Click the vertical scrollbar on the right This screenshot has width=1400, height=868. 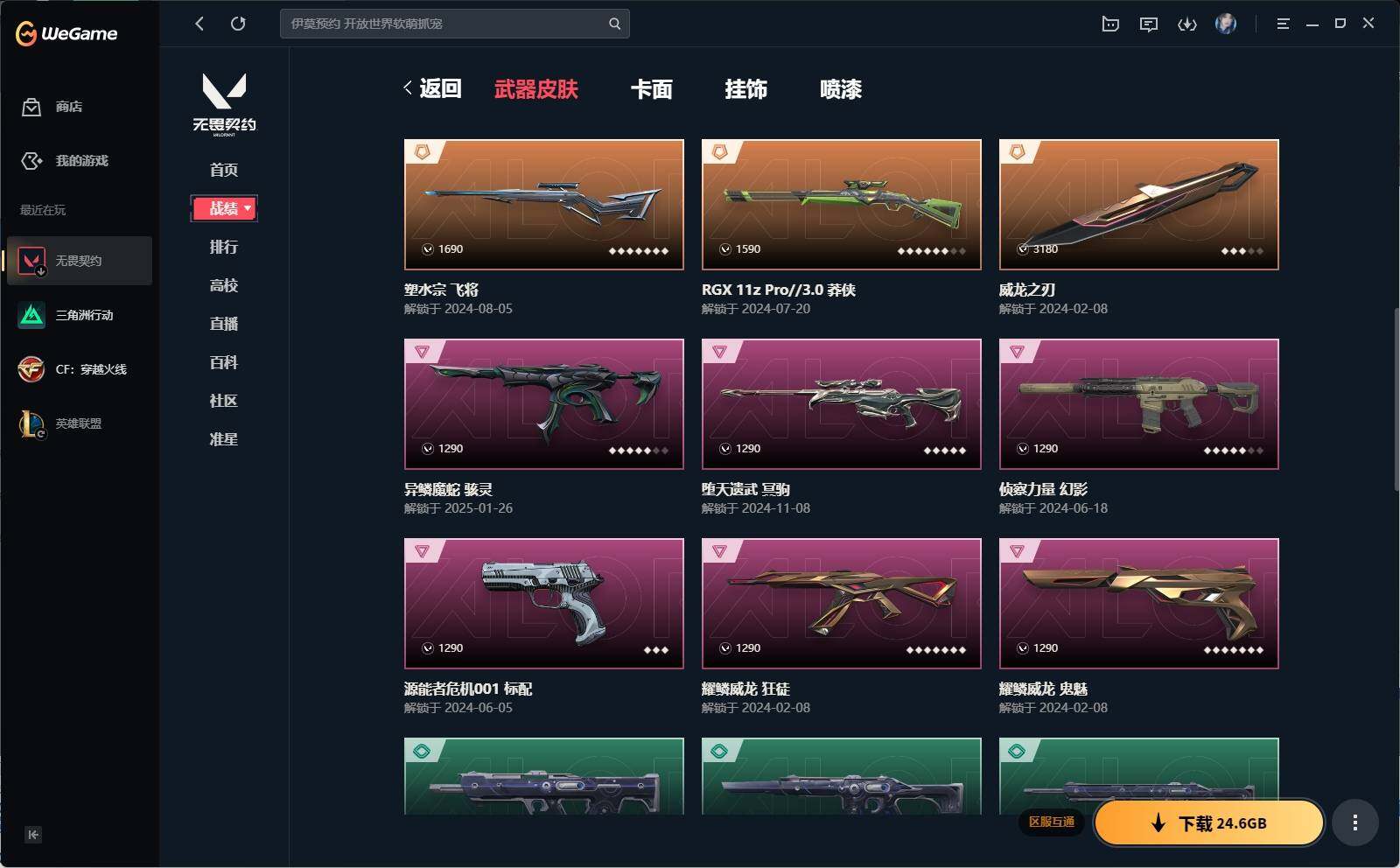tap(1396, 398)
